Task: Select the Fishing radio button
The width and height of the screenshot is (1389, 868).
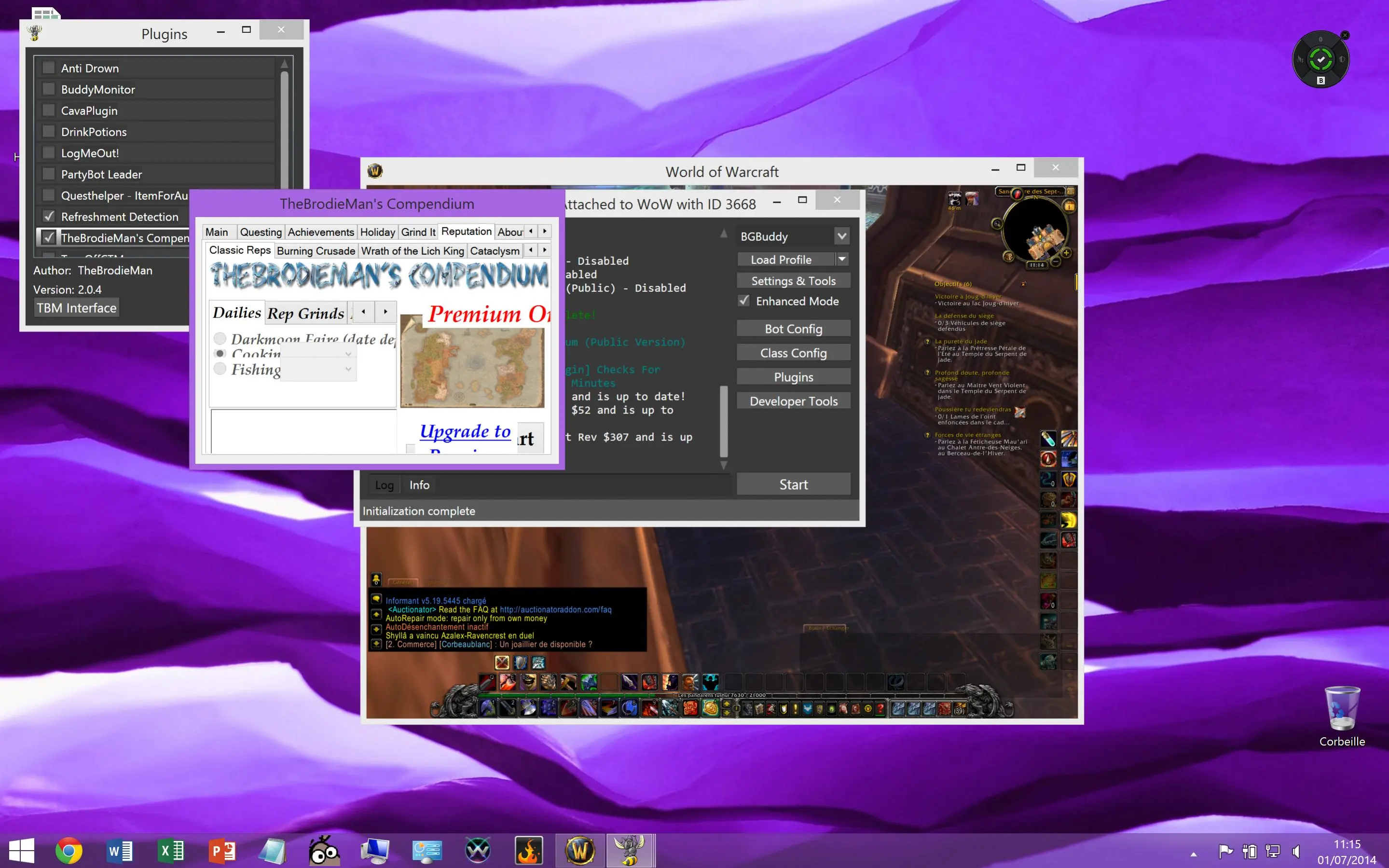Action: [x=220, y=369]
